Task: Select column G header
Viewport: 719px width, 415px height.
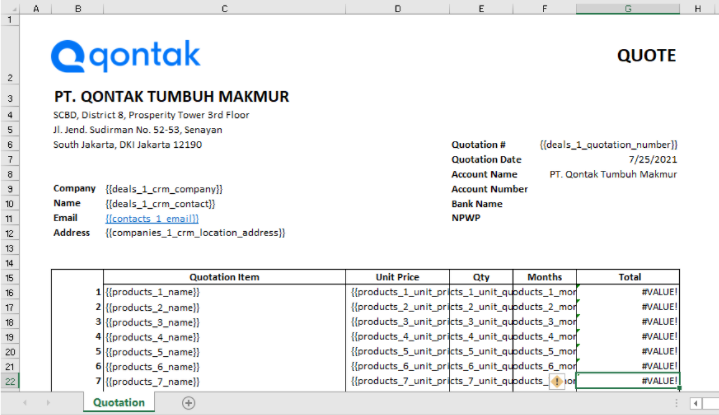Action: [628, 8]
